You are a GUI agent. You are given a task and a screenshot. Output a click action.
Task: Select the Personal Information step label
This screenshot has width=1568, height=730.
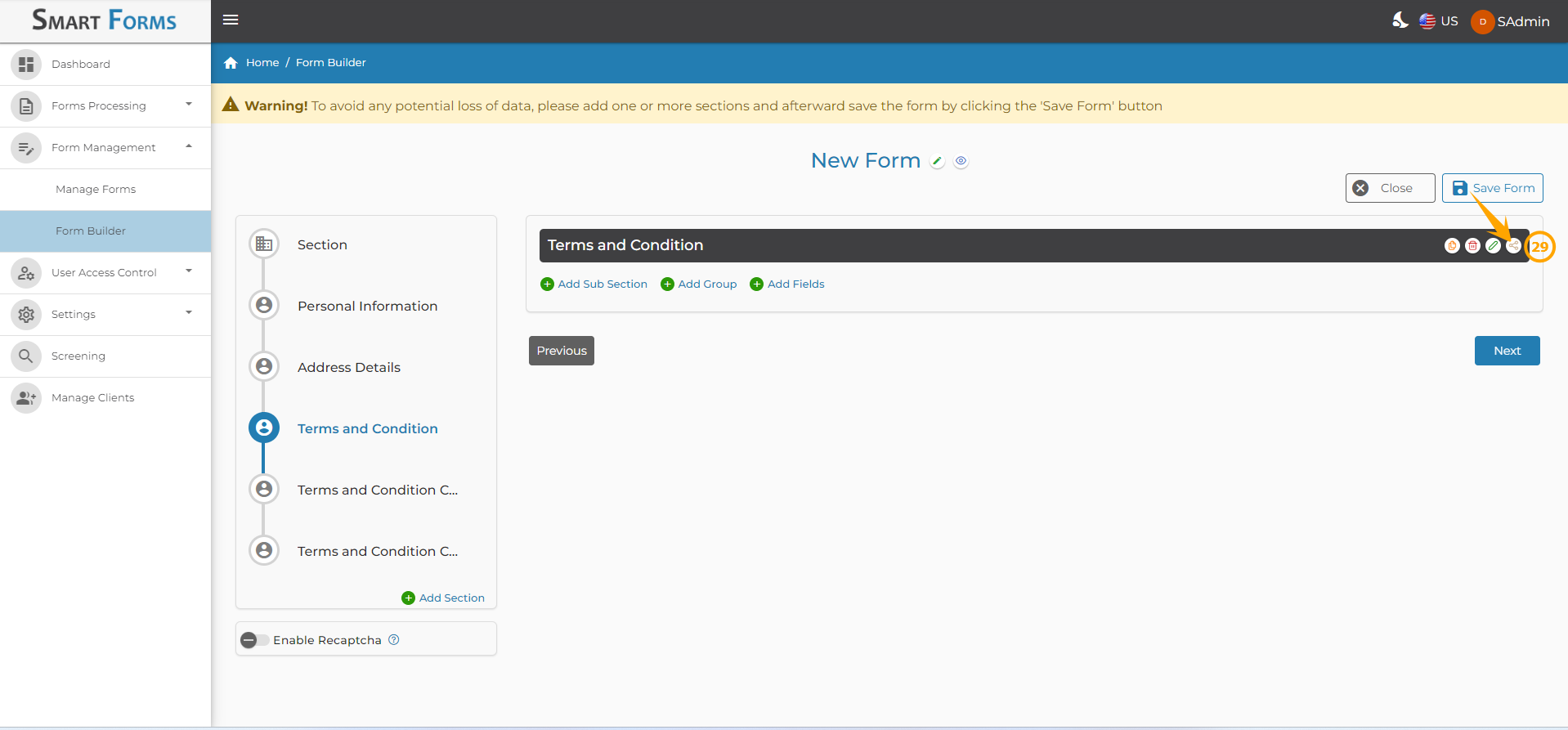coord(367,307)
